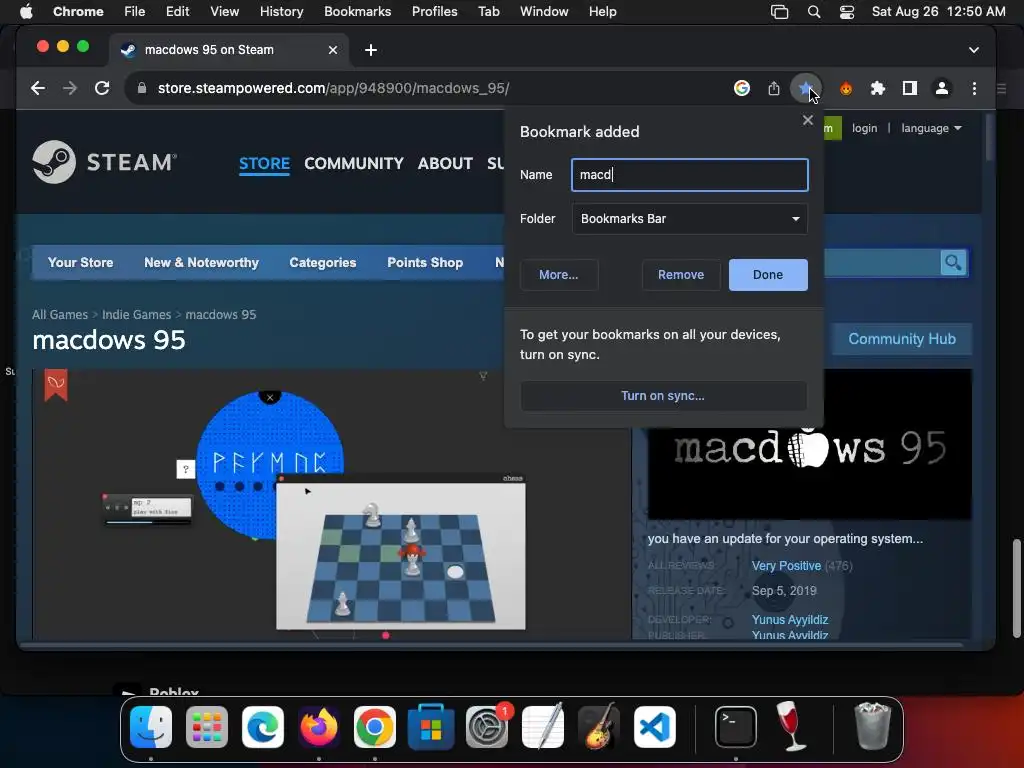Screen dimensions: 1024x768
Task: Open Microsoft Edge from the dock
Action: pyautogui.click(x=263, y=728)
